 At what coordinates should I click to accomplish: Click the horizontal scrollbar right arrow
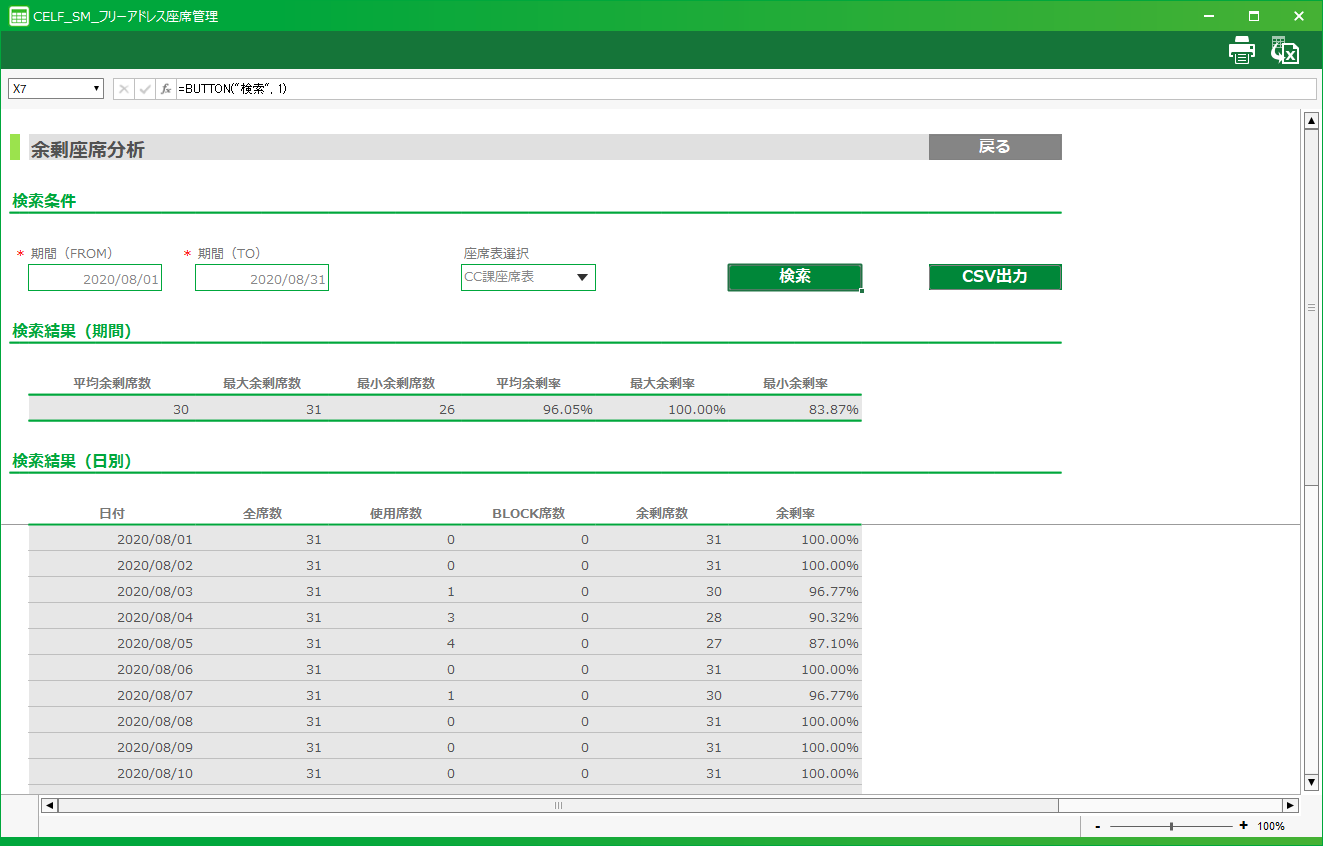(x=1290, y=805)
